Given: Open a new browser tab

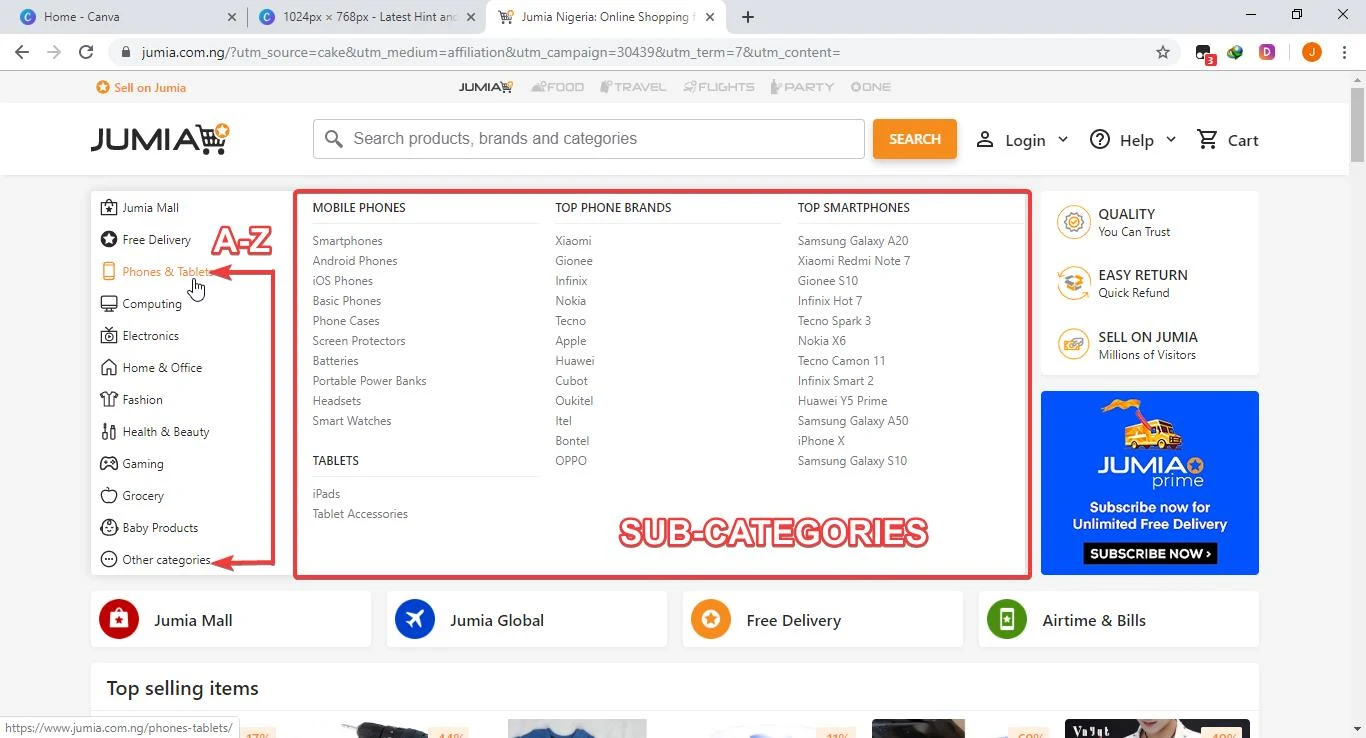Looking at the screenshot, I should point(748,17).
